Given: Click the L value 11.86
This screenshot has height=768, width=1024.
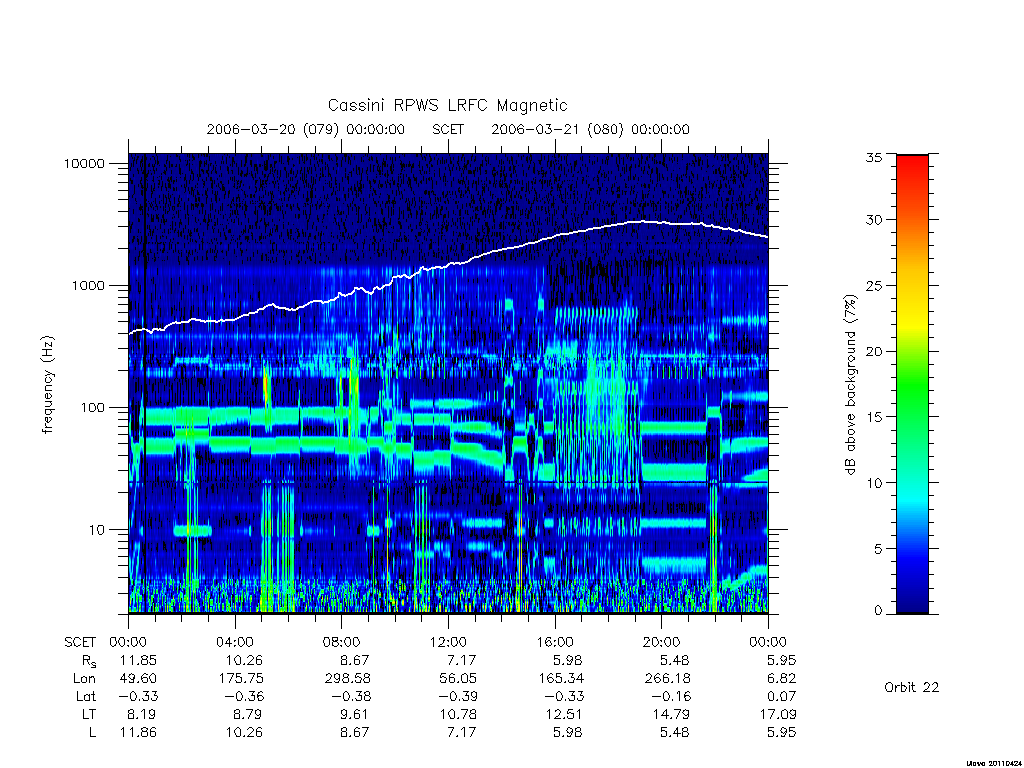Looking at the screenshot, I should tap(138, 733).
